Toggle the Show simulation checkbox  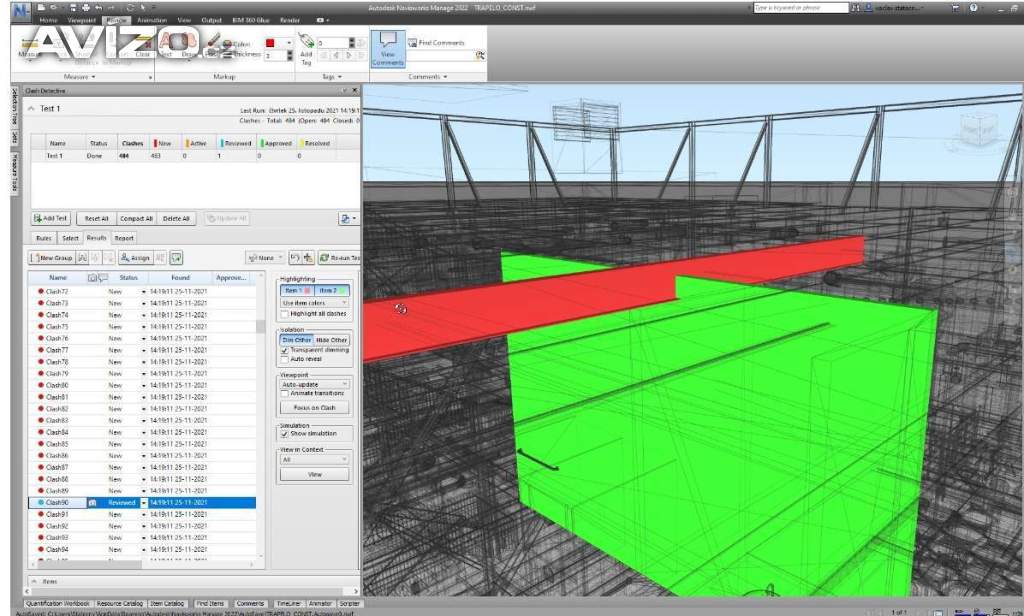pyautogui.click(x=285, y=434)
